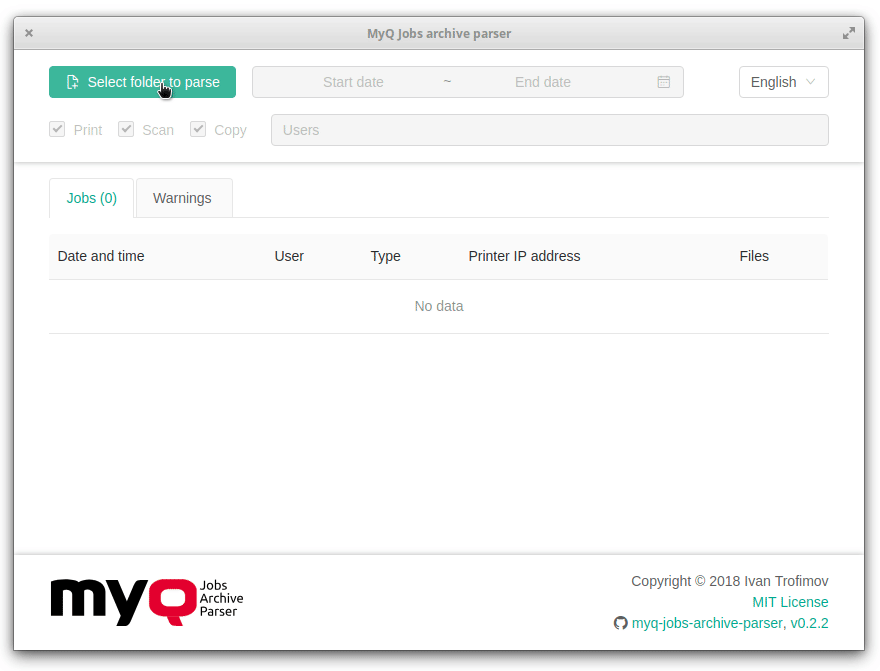Toggle the Print checkbox
The width and height of the screenshot is (880, 671).
pyautogui.click(x=57, y=130)
